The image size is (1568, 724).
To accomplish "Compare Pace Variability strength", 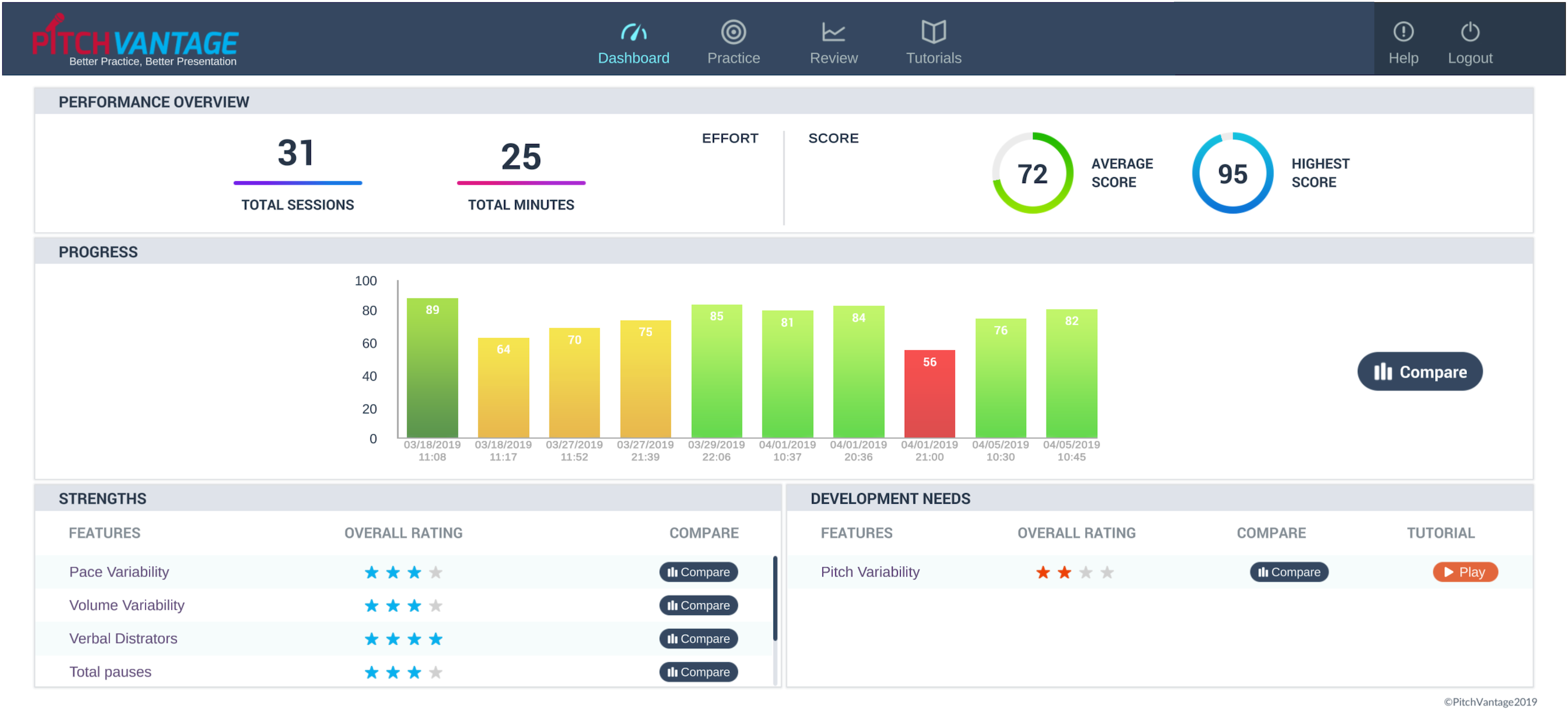I will click(x=698, y=572).
